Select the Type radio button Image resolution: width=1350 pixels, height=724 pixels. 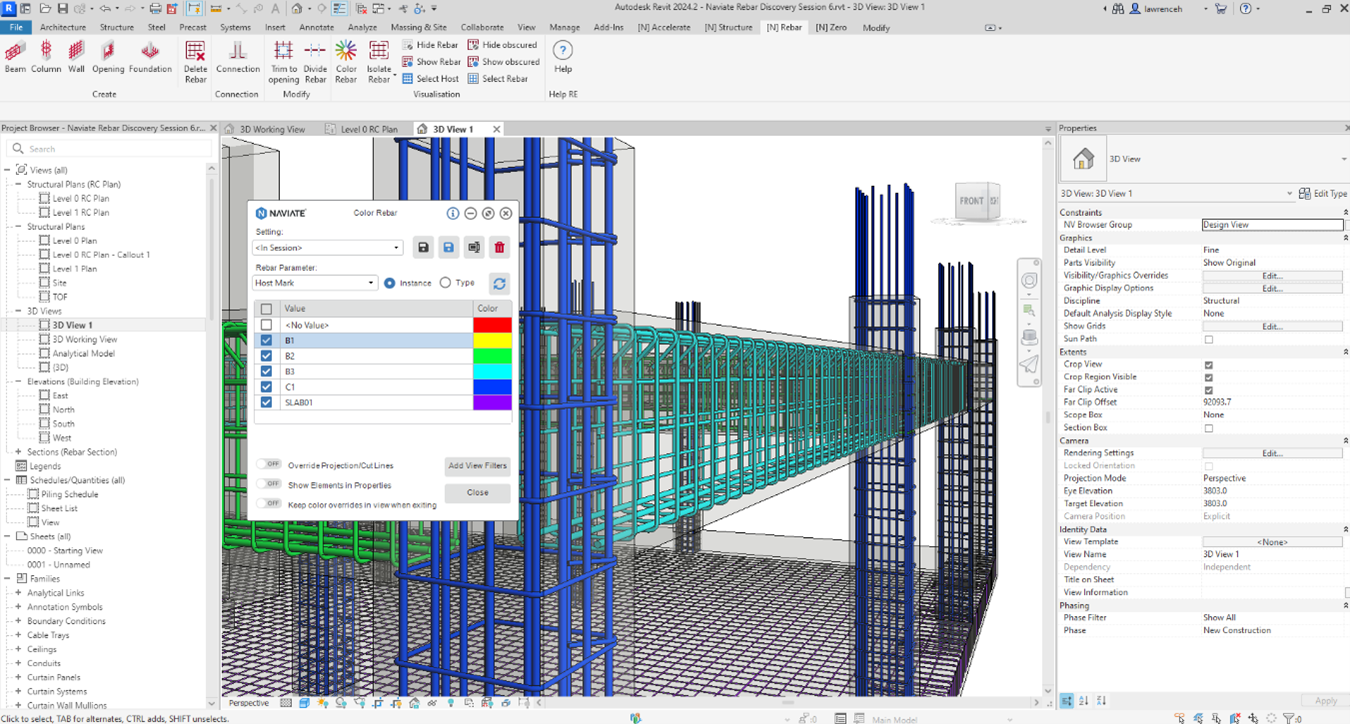coord(443,282)
